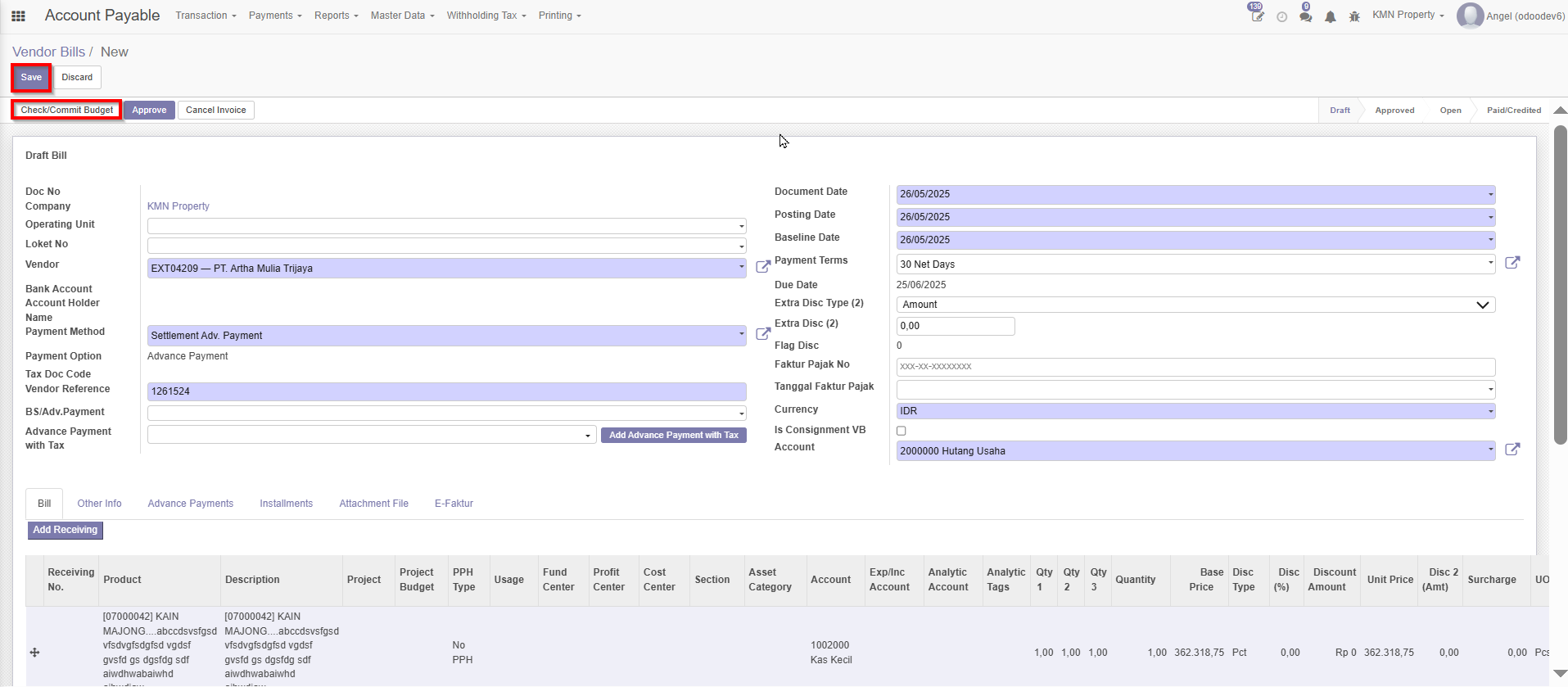Click the vertical page scrollbar
The height and width of the screenshot is (687, 1568).
(x=1561, y=285)
